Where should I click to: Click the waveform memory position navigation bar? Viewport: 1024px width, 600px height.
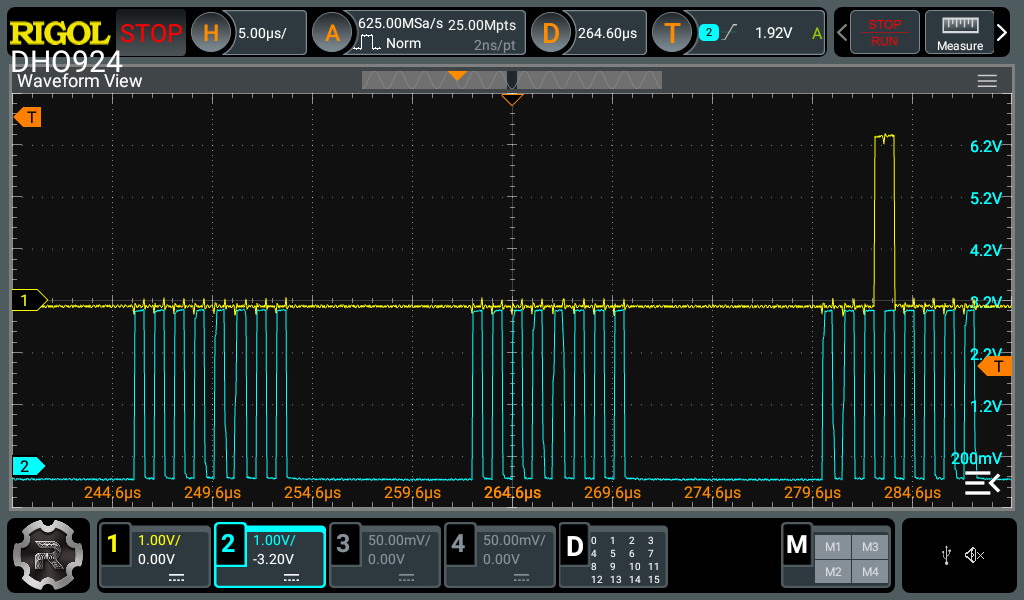pos(511,80)
